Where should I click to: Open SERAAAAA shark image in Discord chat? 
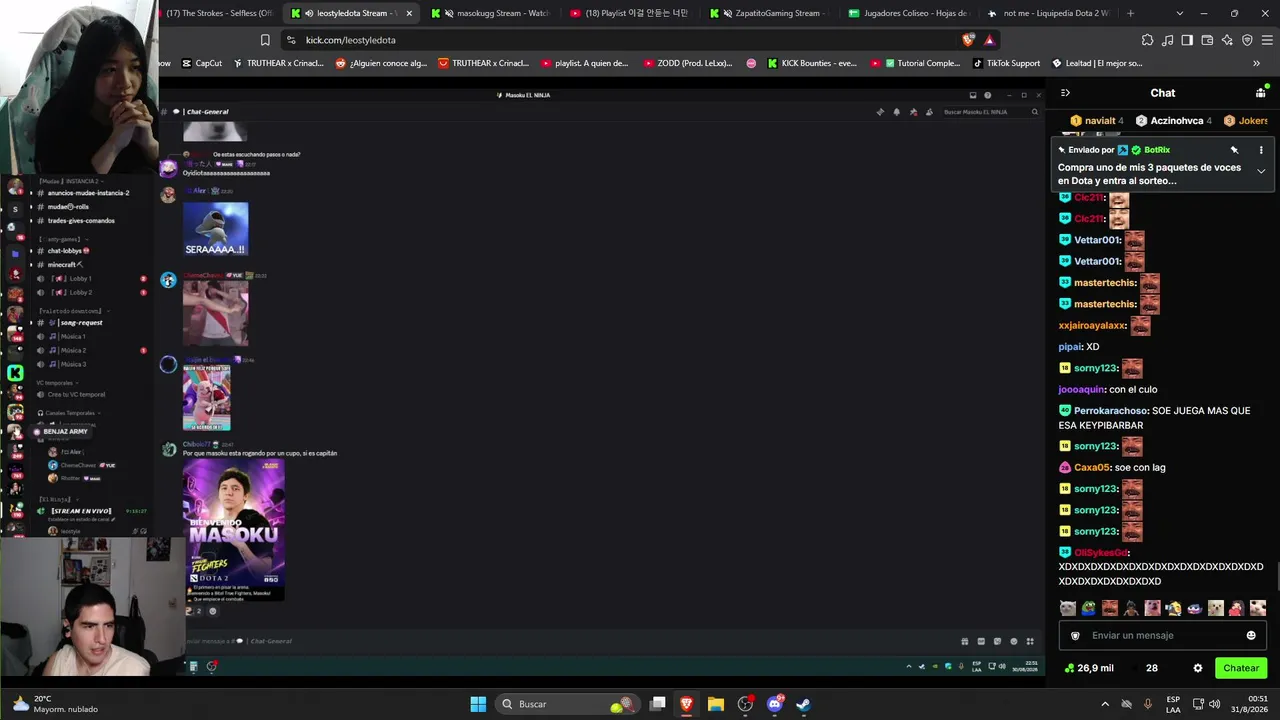pos(216,229)
